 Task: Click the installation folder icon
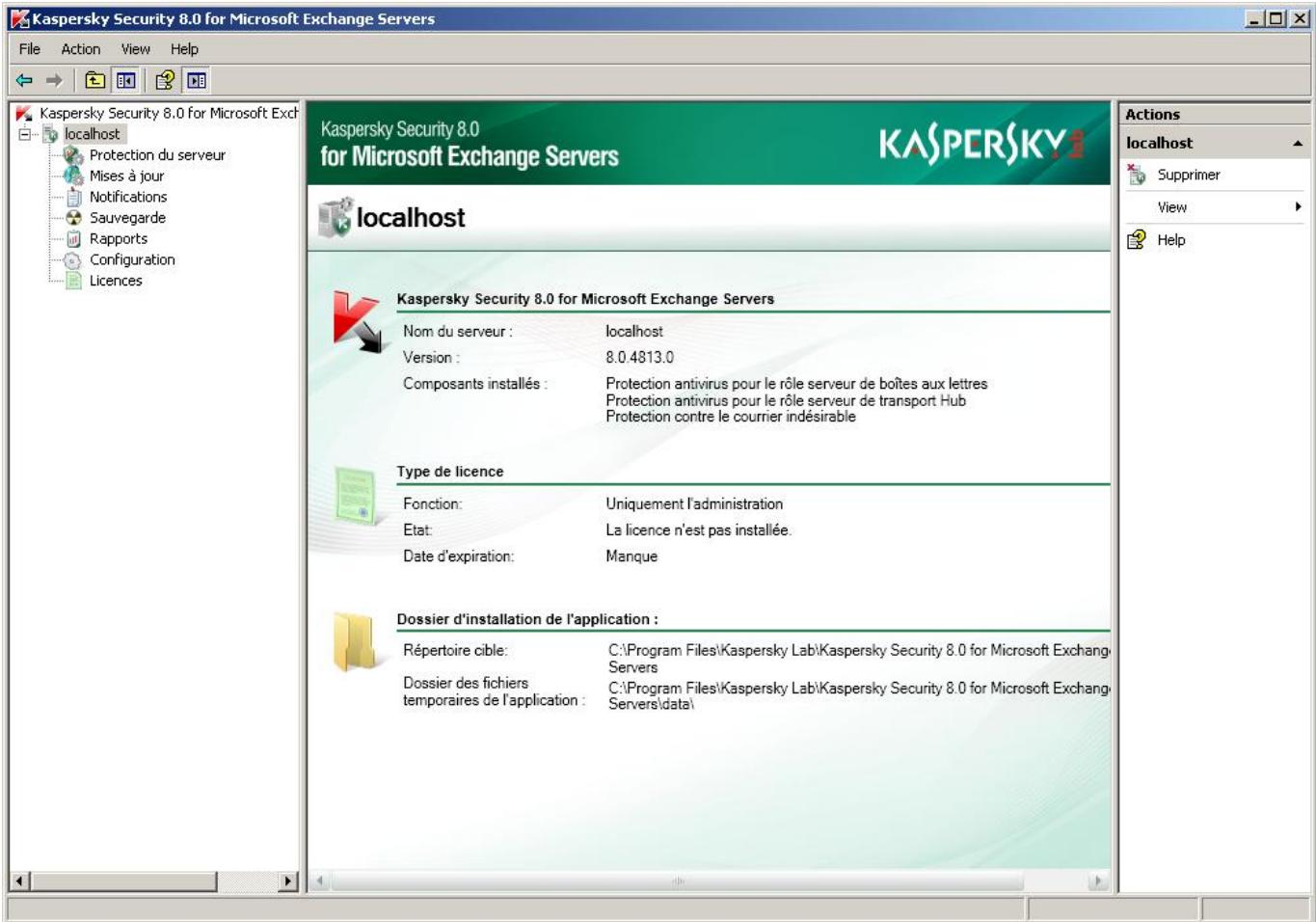coord(355,641)
